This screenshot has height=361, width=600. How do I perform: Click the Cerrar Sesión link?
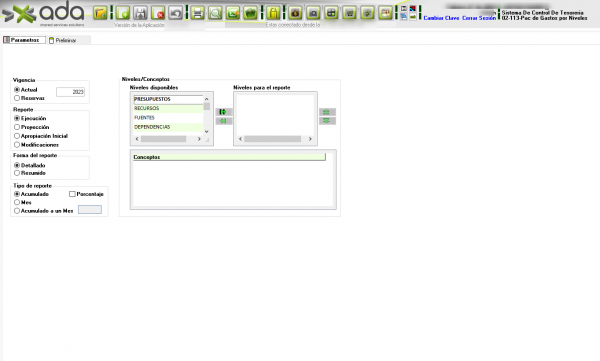479,18
